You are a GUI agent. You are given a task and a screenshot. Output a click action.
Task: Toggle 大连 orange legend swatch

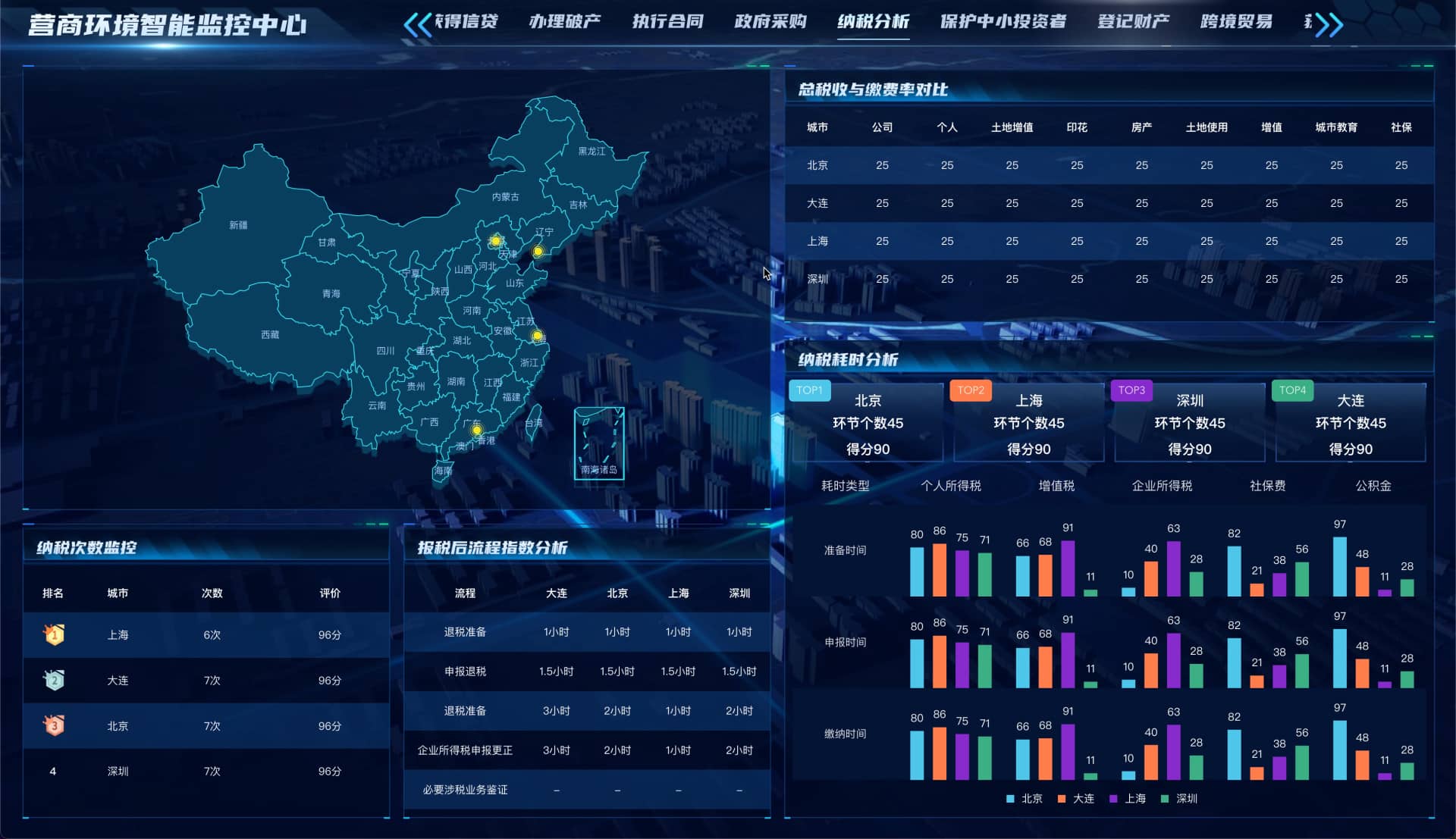click(x=1062, y=799)
